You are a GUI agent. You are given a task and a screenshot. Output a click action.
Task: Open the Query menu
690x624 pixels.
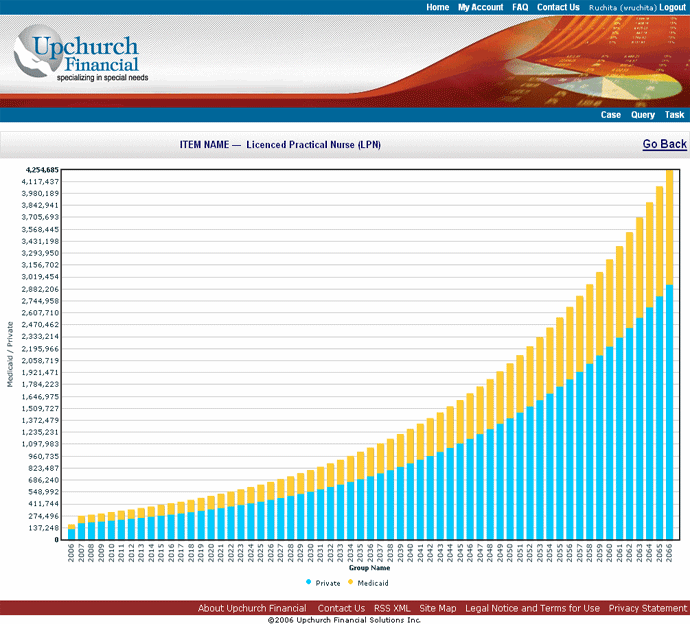642,115
